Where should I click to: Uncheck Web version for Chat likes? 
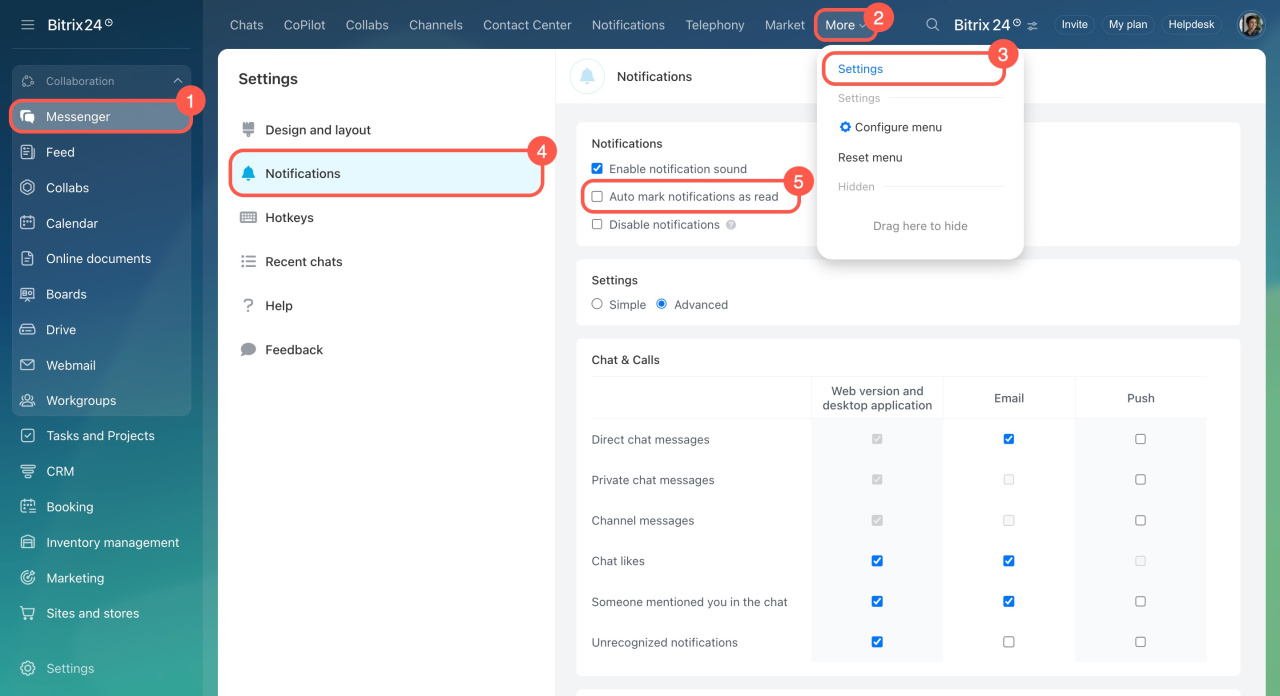(877, 561)
